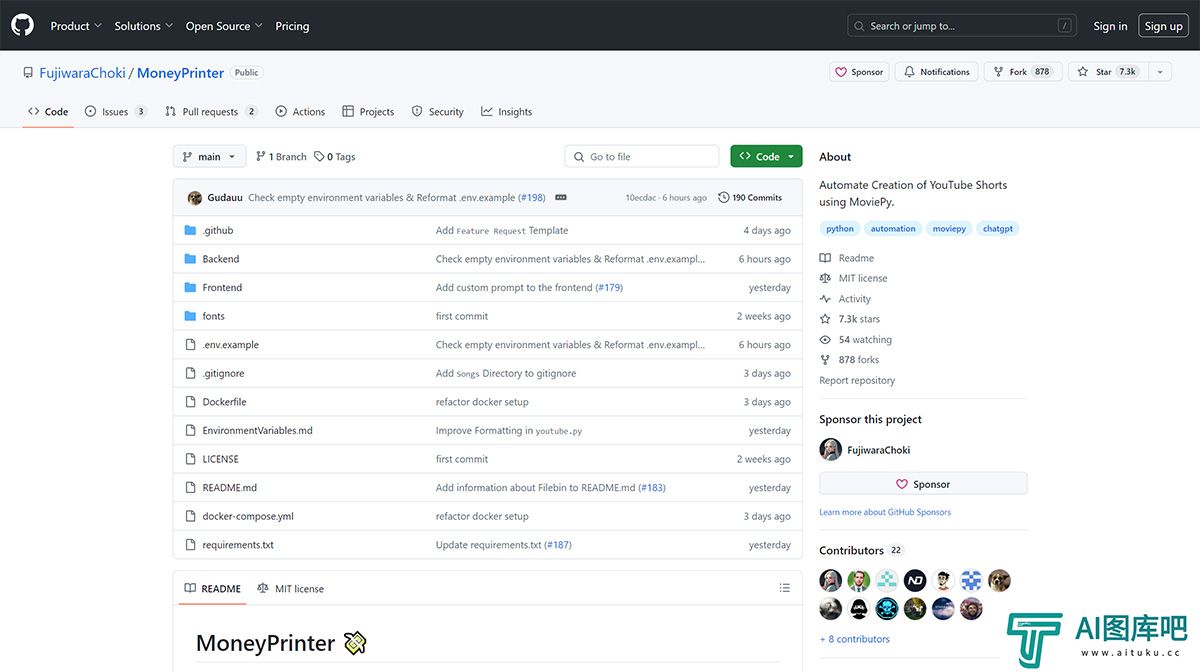The height and width of the screenshot is (672, 1200).
Task: Click the GitHub logo icon
Action: [x=22, y=25]
